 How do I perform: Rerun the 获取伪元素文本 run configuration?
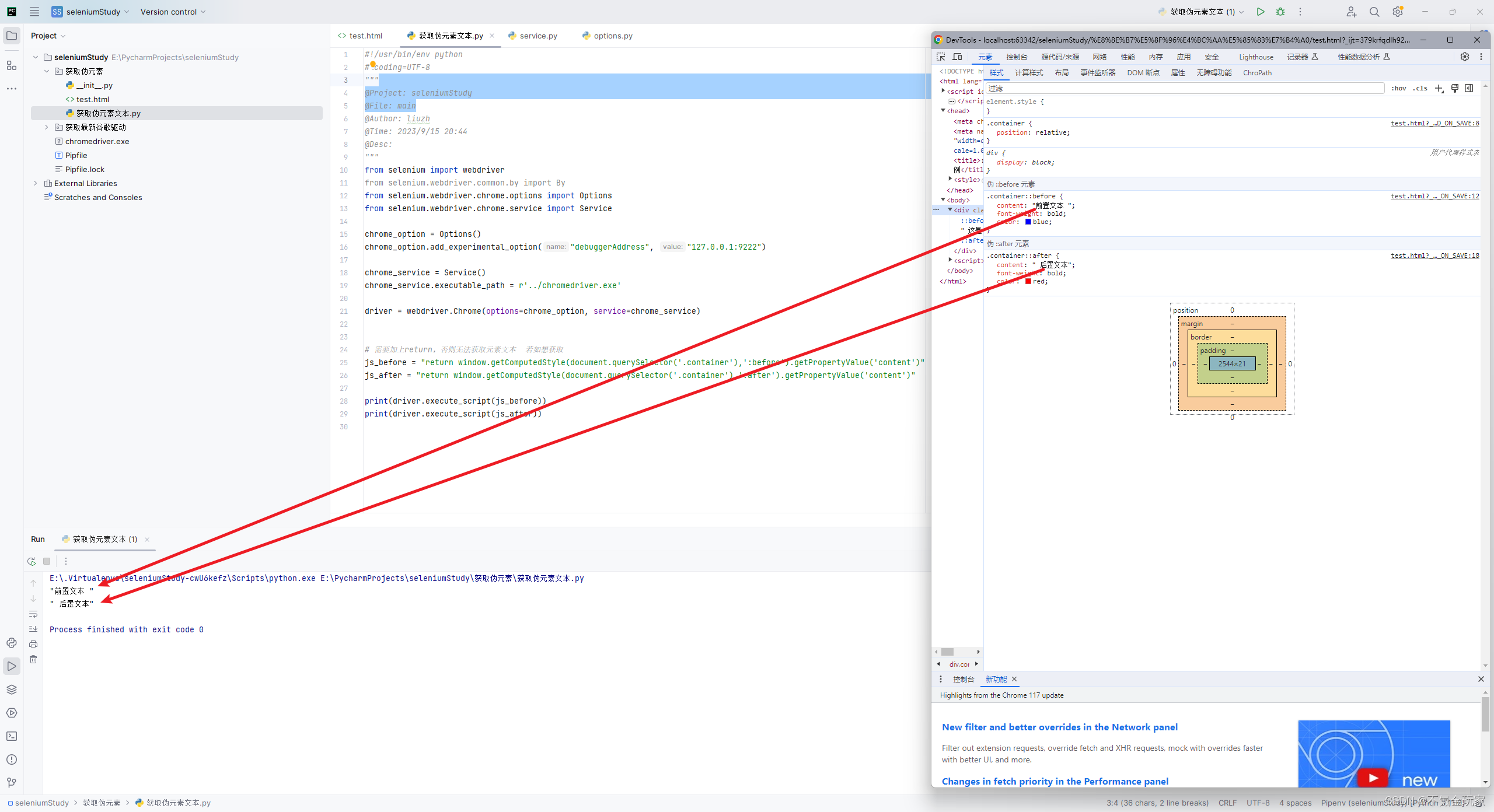[x=31, y=562]
